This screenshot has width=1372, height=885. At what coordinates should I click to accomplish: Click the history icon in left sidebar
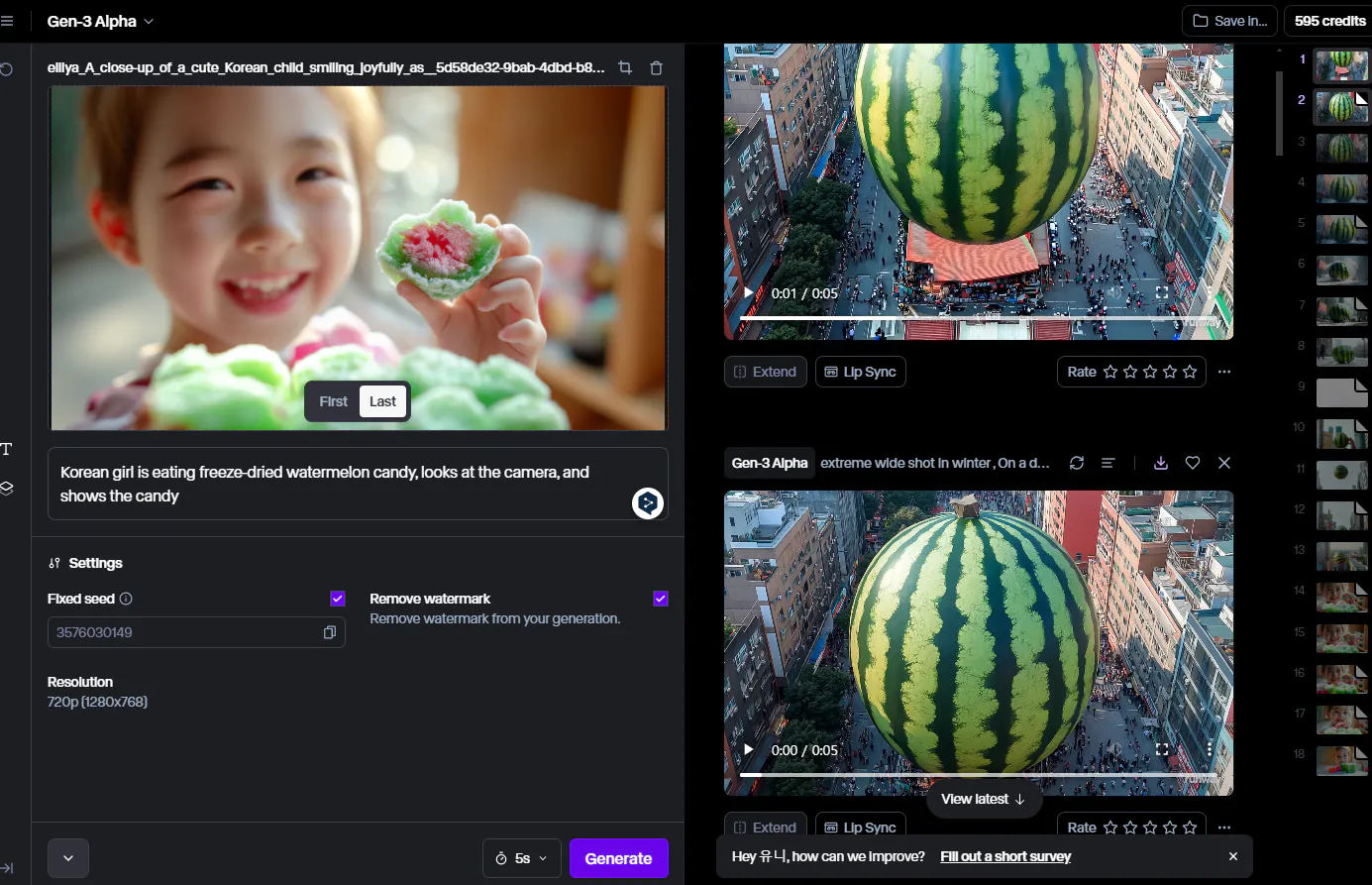tap(7, 69)
